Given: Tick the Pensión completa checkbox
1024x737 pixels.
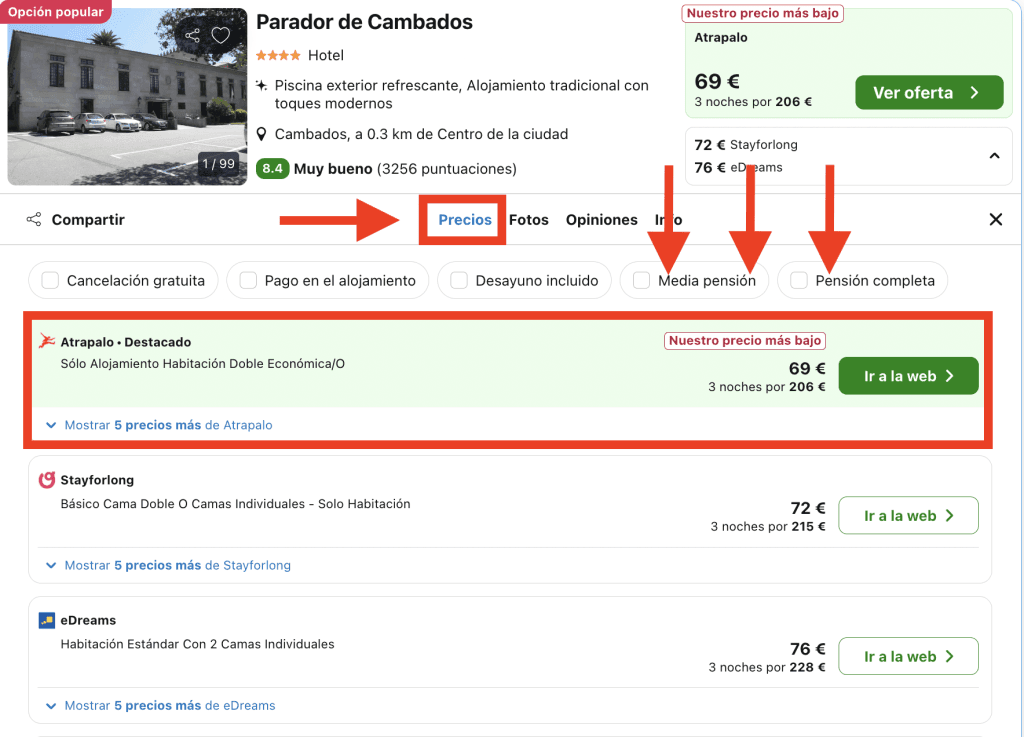Looking at the screenshot, I should (x=799, y=281).
